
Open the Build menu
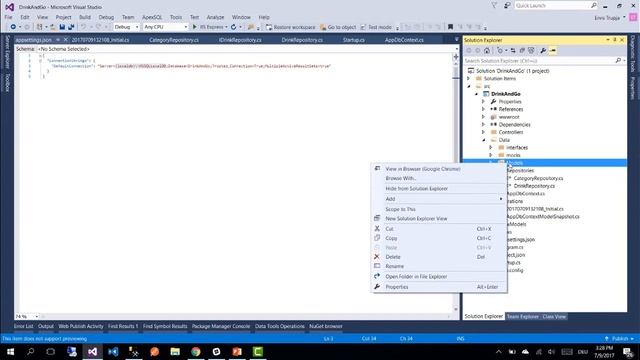pyautogui.click(x=85, y=17)
